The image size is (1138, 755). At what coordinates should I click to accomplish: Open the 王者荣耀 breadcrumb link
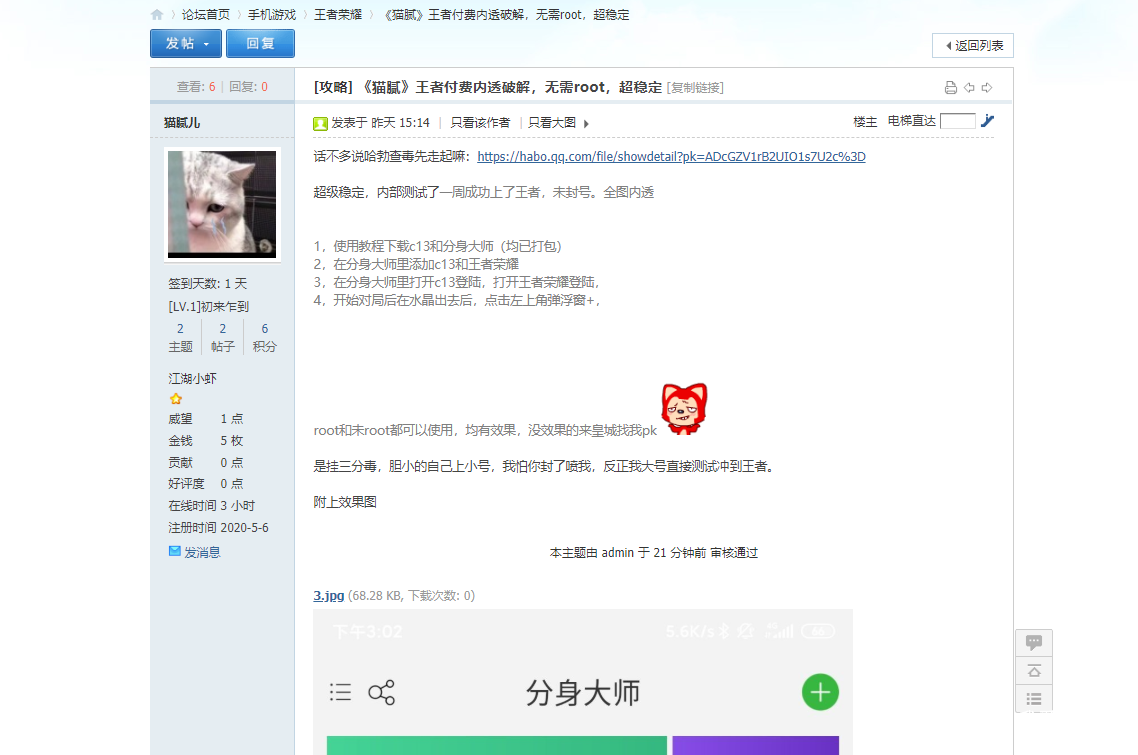point(338,15)
